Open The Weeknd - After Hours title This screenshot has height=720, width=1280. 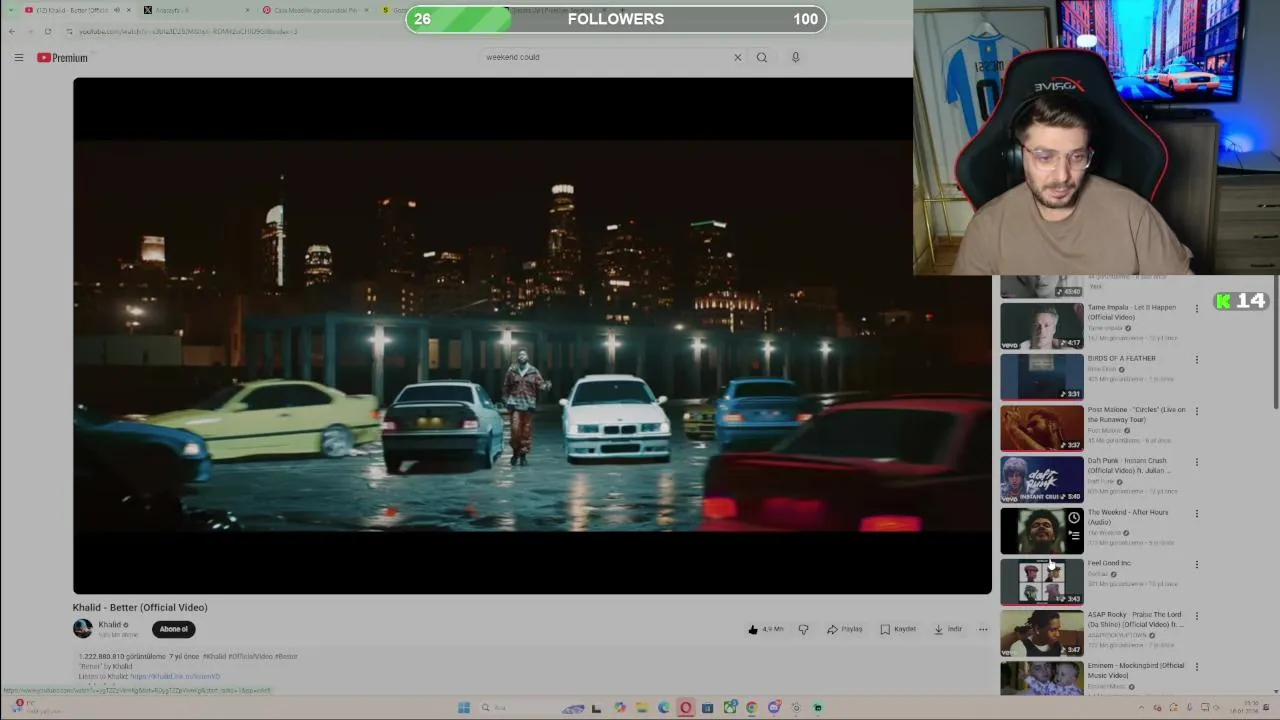click(x=1128, y=516)
